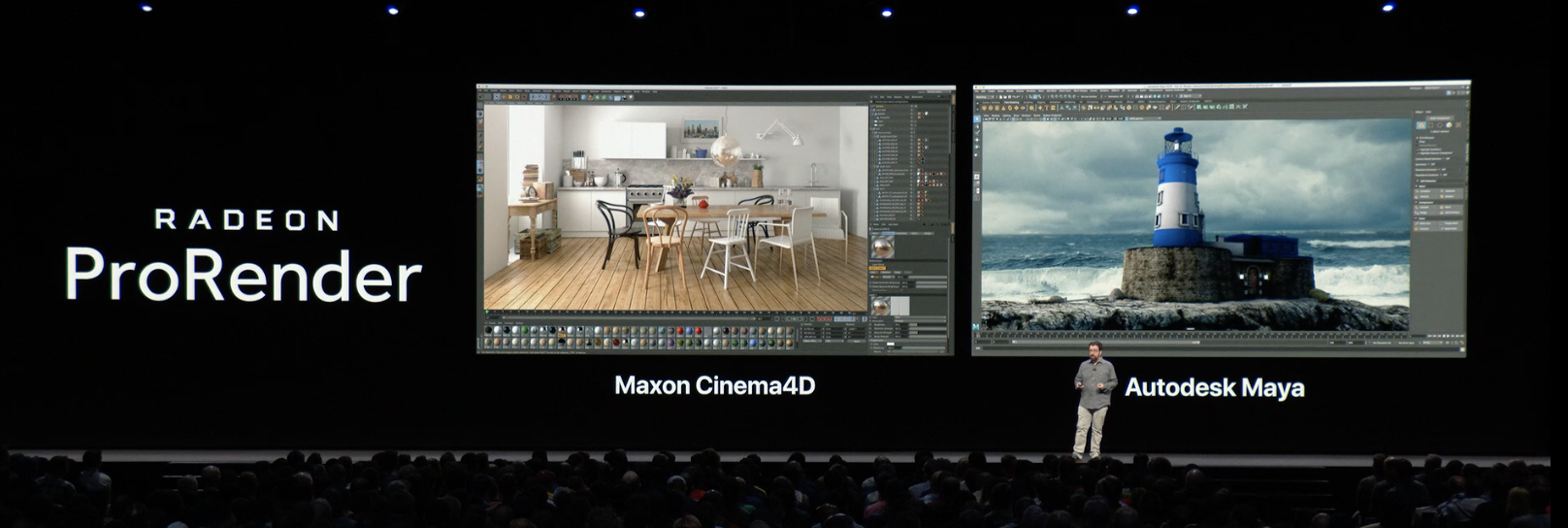Click the Cinema4D animation timeline ruler
This screenshot has height=528, width=1568.
point(676,312)
